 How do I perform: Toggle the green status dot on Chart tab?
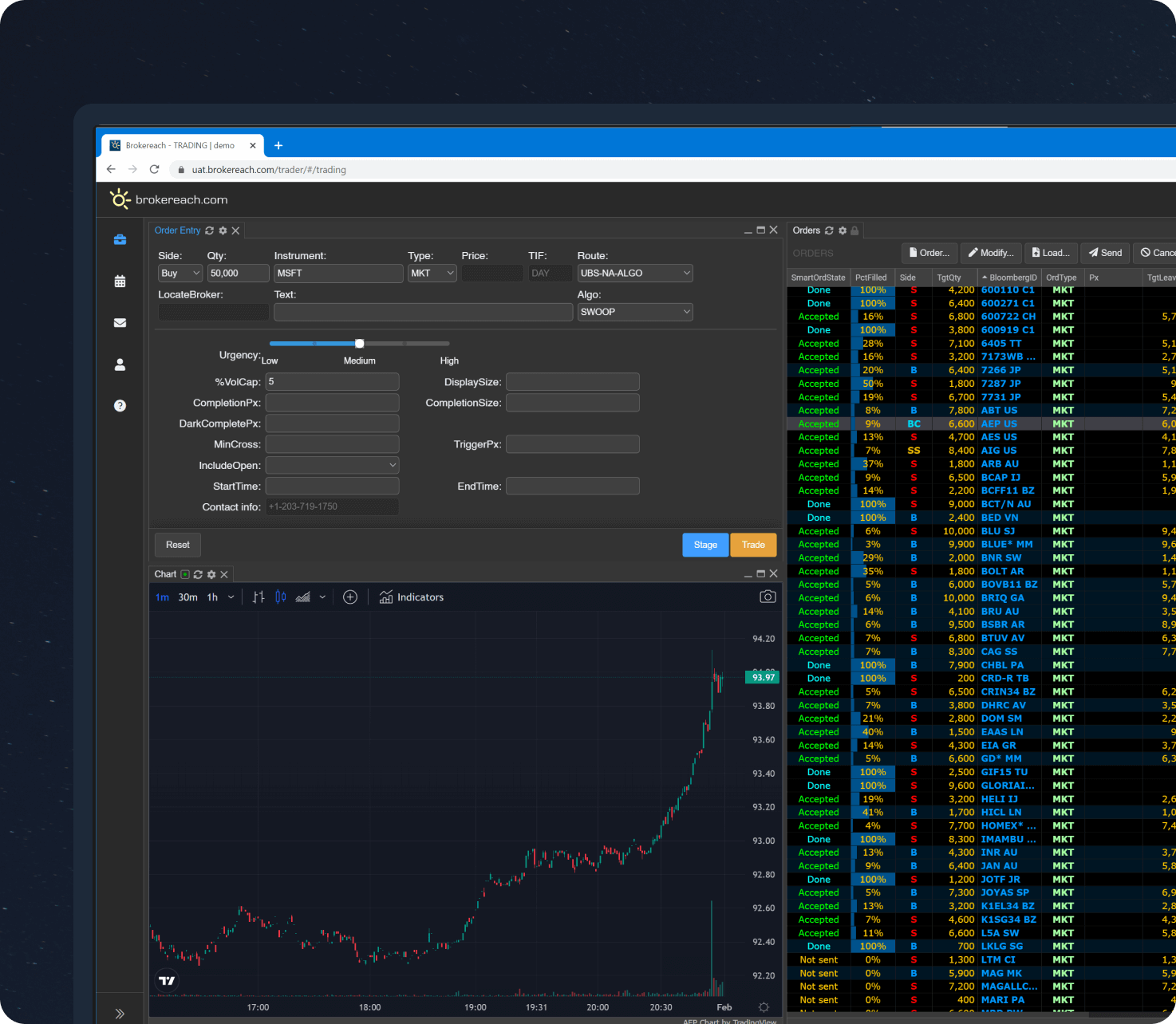184,573
